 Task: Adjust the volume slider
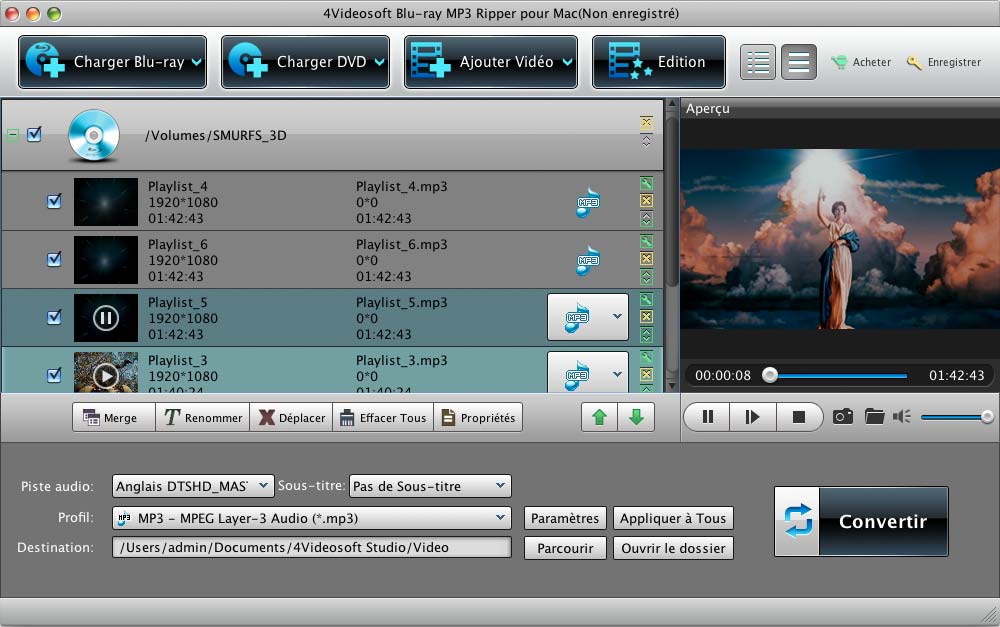point(955,417)
